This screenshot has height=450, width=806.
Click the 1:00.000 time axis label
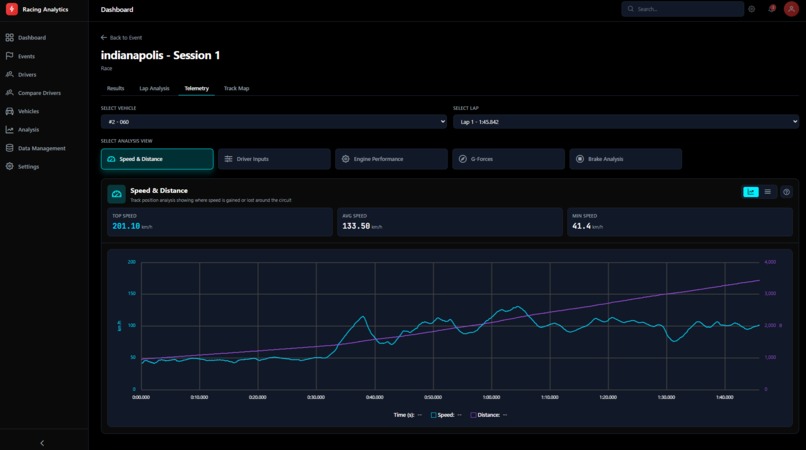pos(491,397)
